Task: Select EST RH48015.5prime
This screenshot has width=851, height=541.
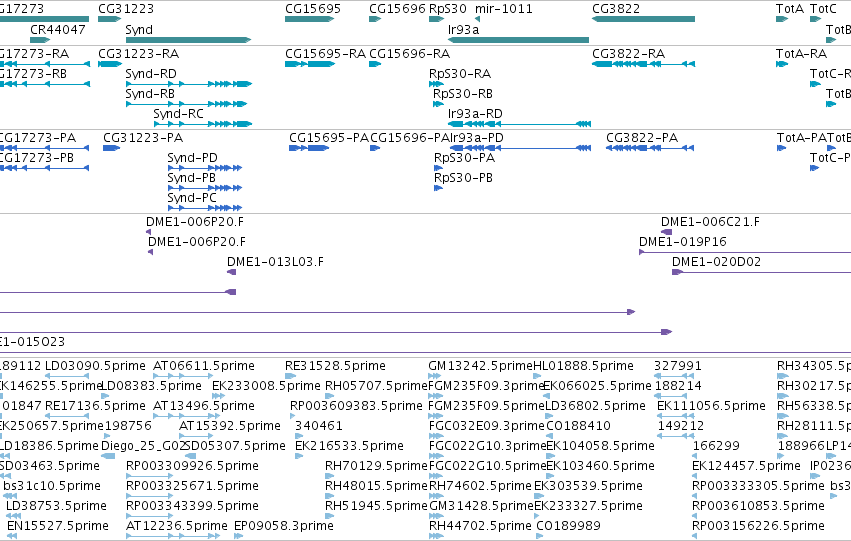Action: click(x=329, y=496)
